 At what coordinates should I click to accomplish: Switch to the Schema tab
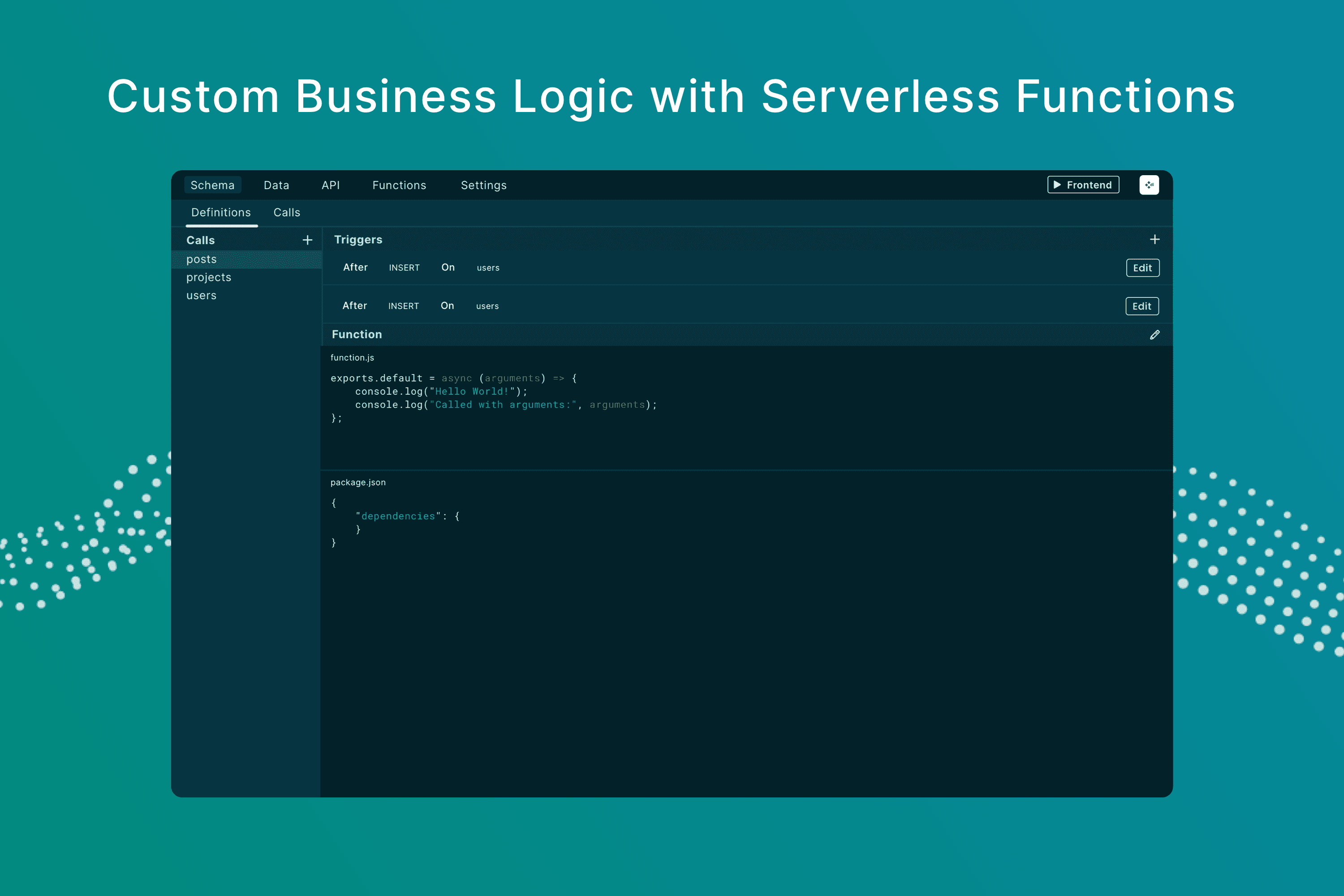pyautogui.click(x=212, y=185)
